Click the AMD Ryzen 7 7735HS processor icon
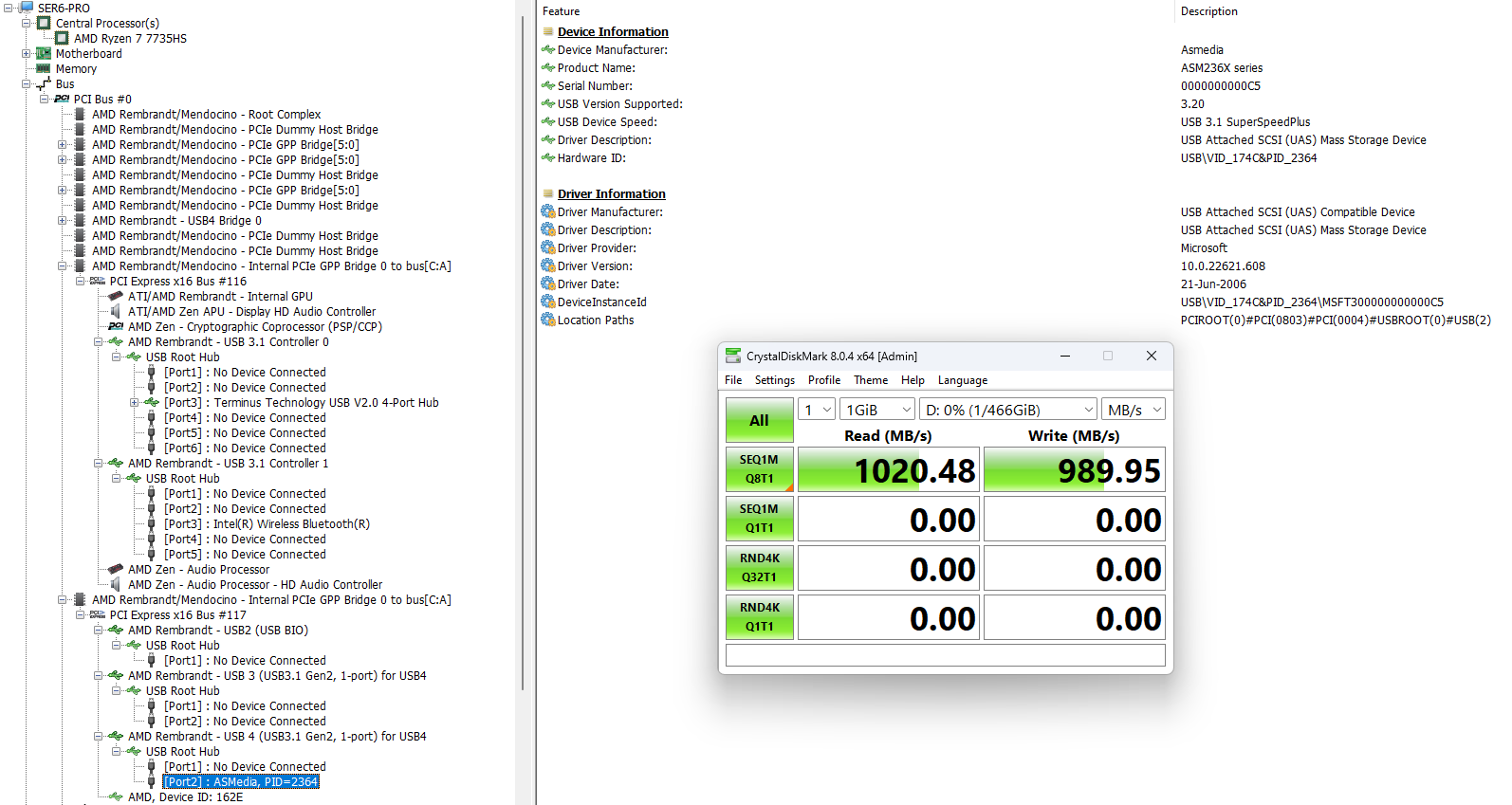 (x=62, y=38)
